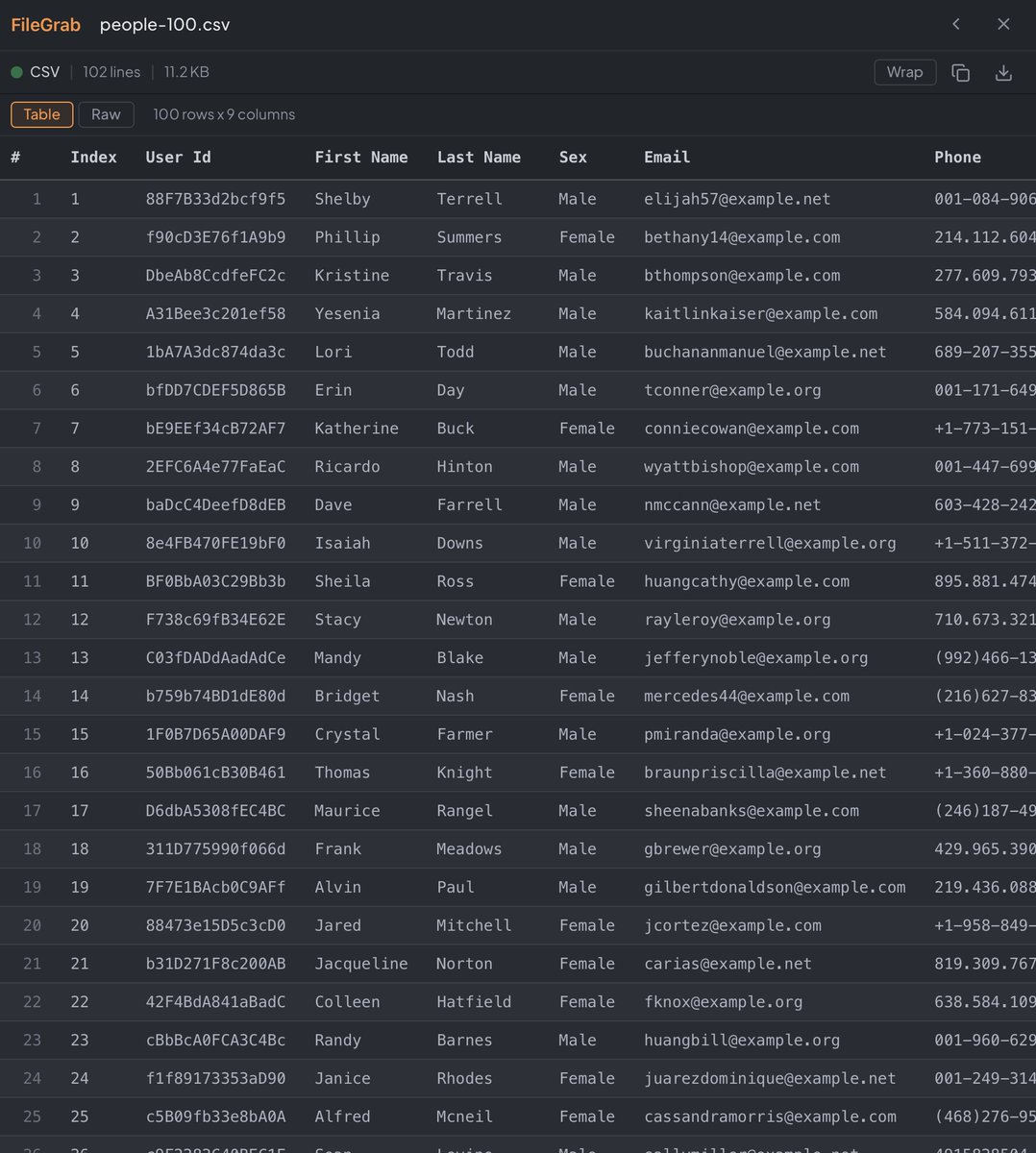Click the Phone column header
The image size is (1036, 1153).
pyautogui.click(x=957, y=158)
